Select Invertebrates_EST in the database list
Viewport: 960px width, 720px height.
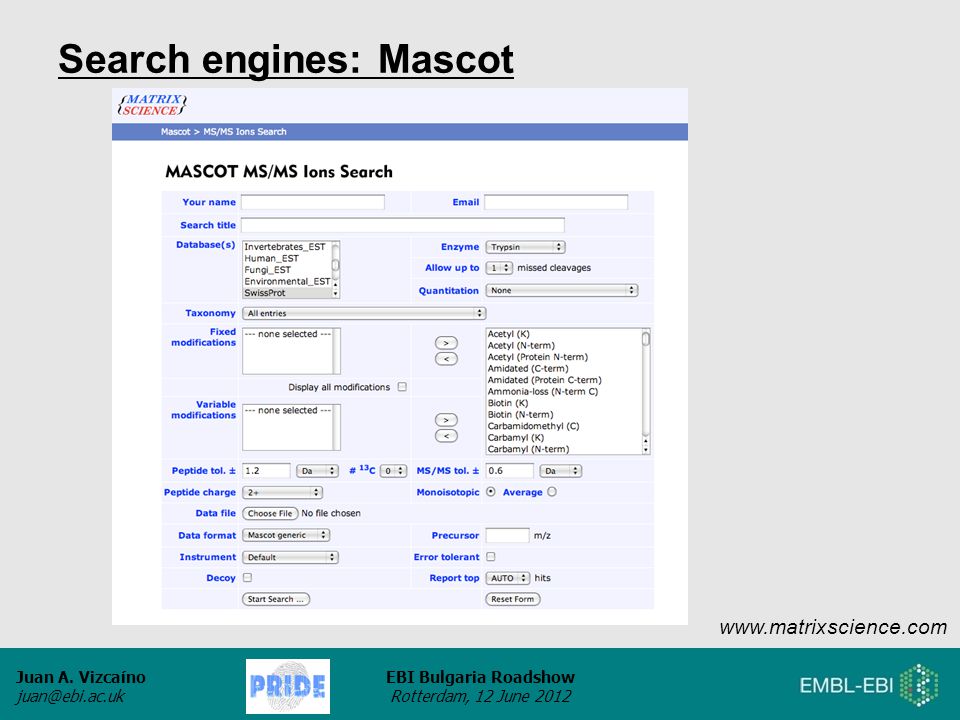286,247
